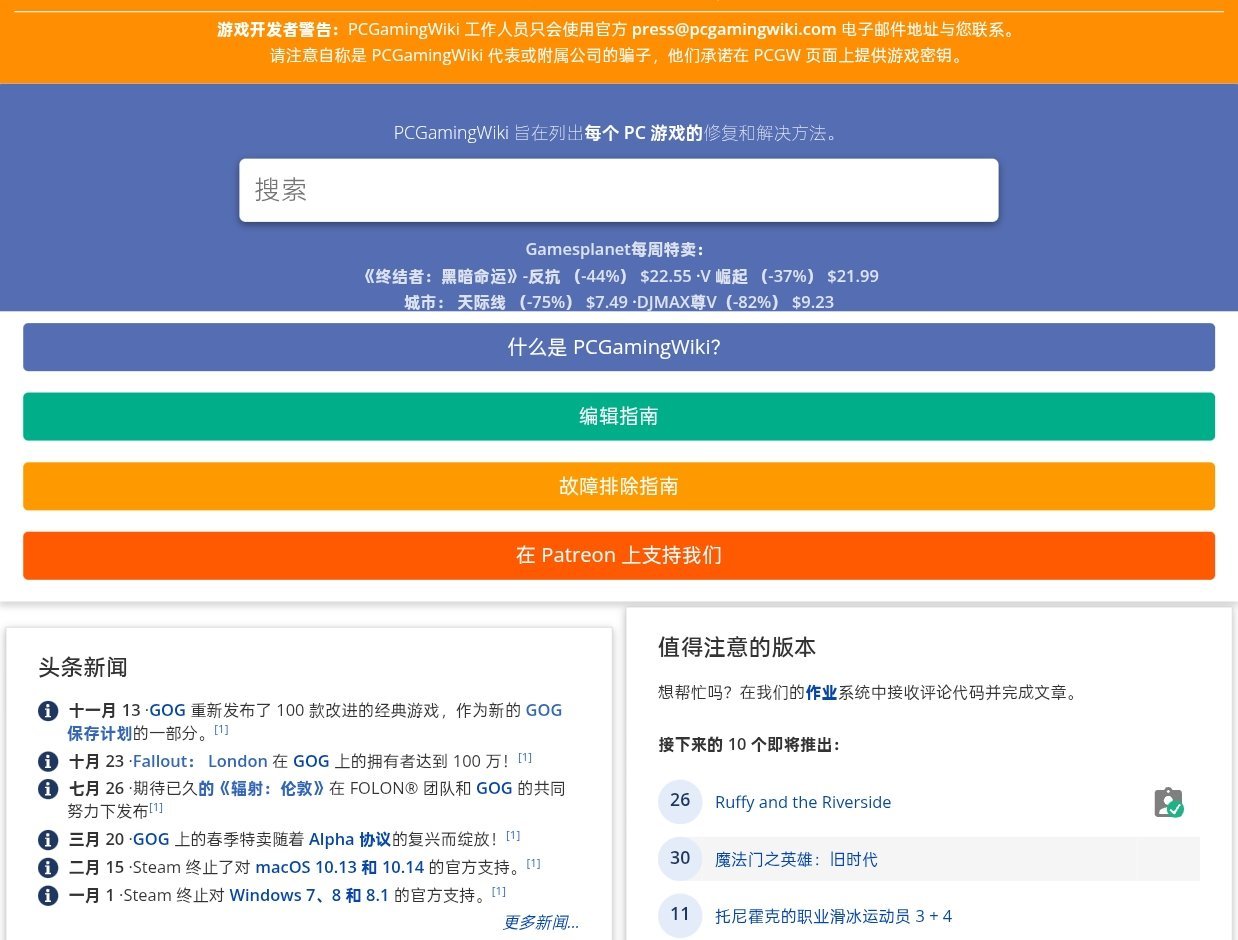Click the date badge 30 for 魔法门之英雄
This screenshot has width=1238, height=940.
pyautogui.click(x=680, y=859)
